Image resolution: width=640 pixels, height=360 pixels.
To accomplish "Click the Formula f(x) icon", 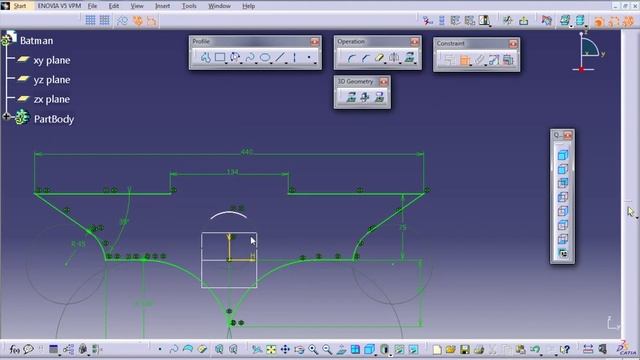I will (x=14, y=349).
